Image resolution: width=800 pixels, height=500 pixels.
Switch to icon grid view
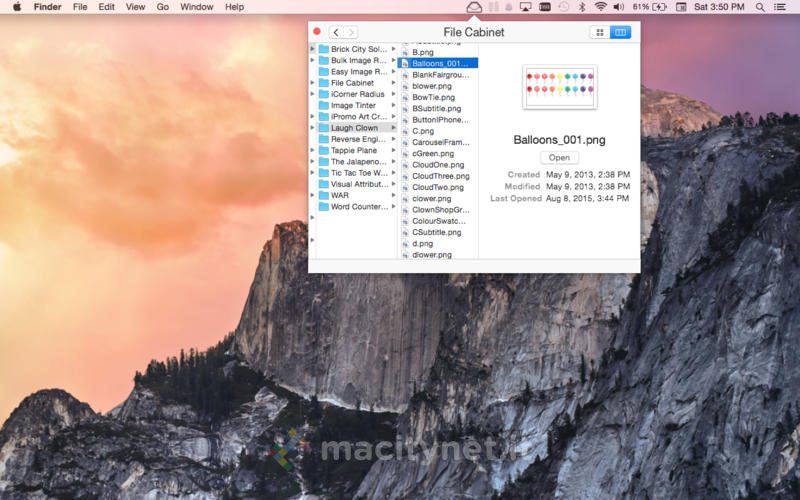tap(600, 33)
